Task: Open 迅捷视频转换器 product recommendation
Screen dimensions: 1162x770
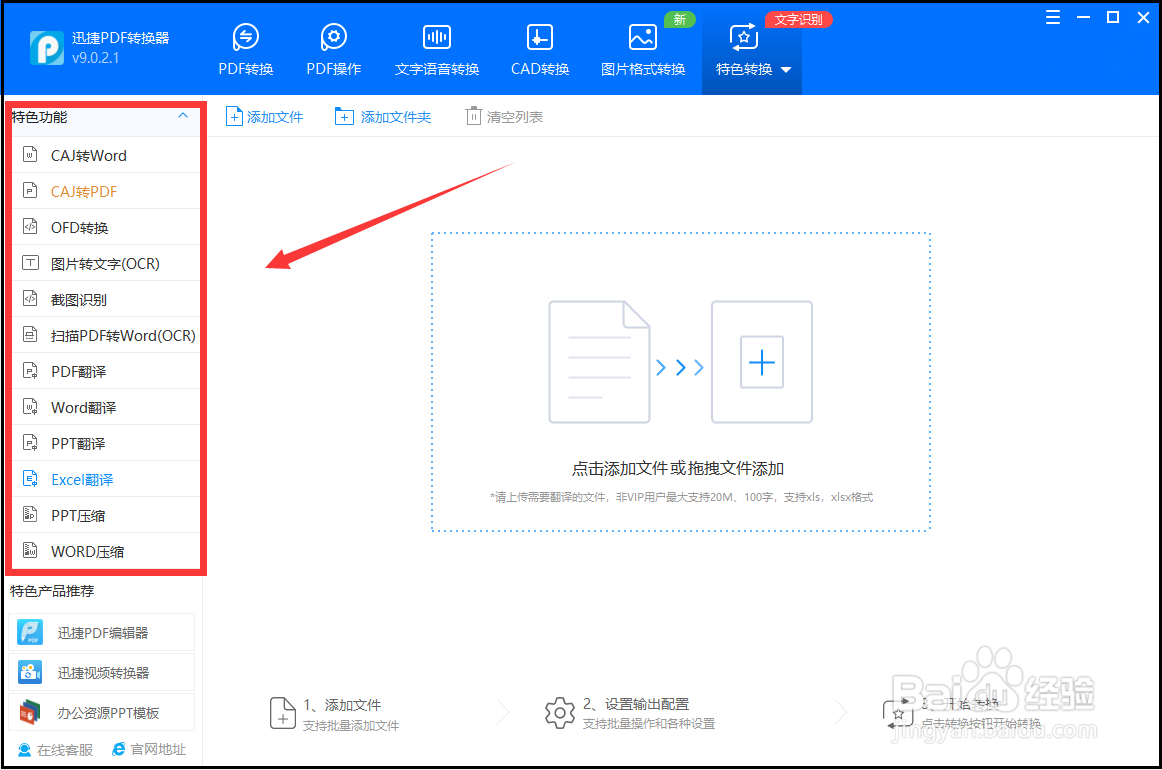Action: pyautogui.click(x=102, y=672)
